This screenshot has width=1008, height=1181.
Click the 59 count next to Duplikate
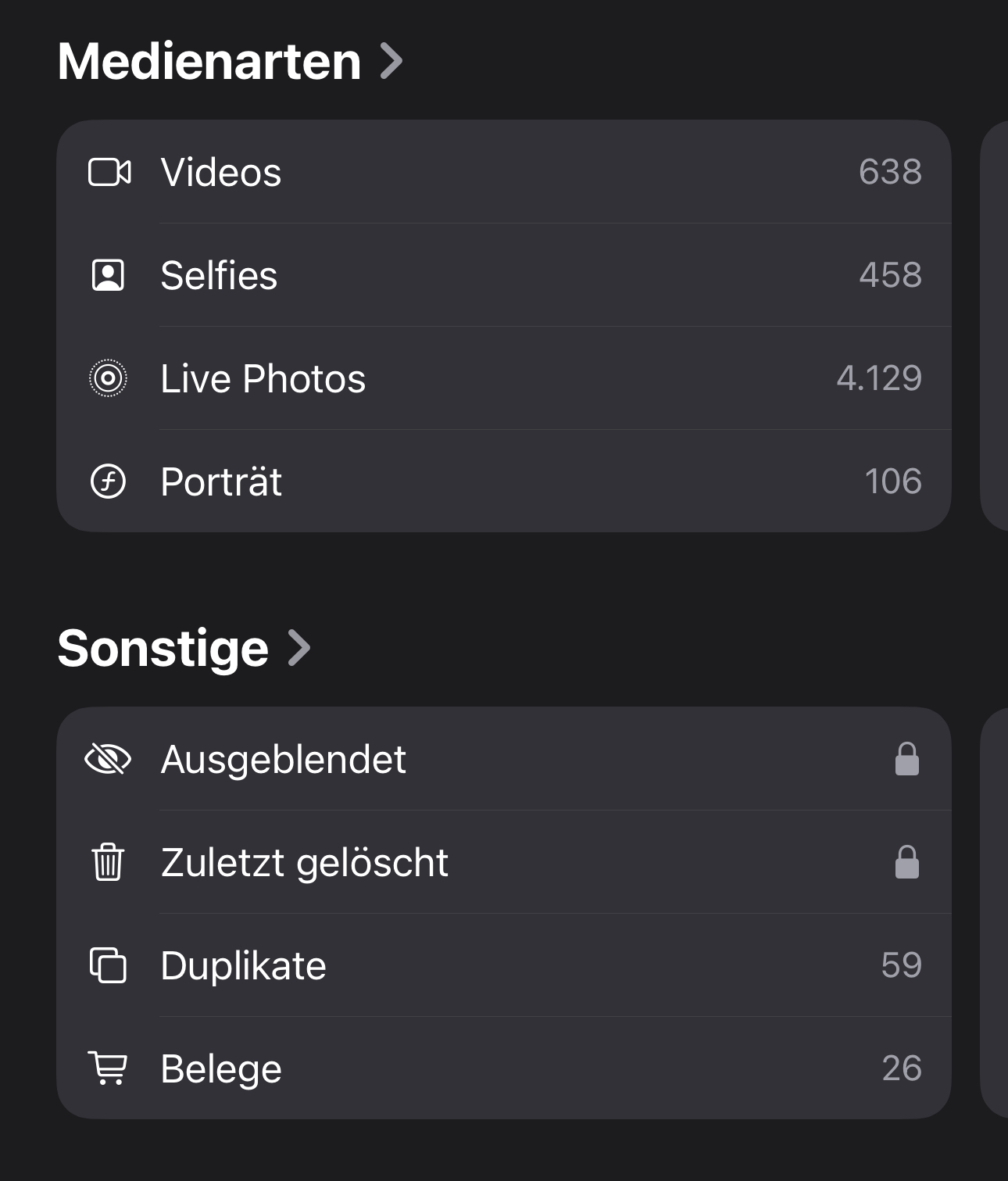[901, 965]
